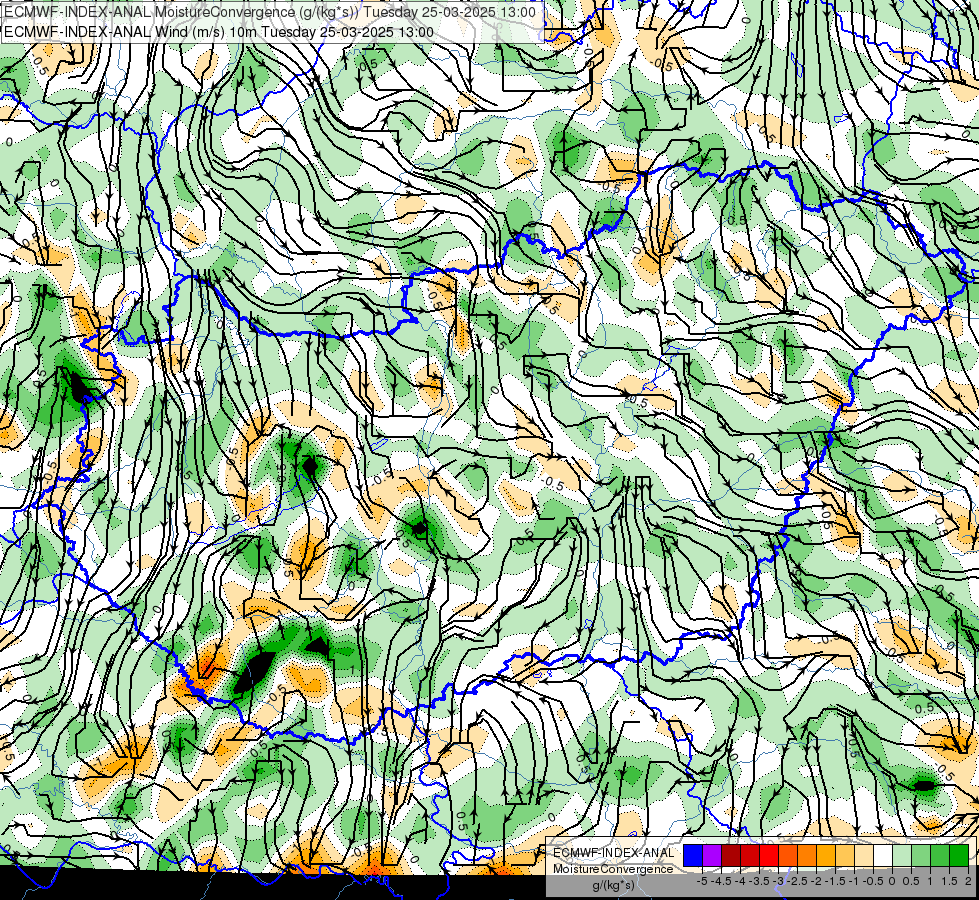
Task: Select the amber swatch between -2 and -1.5
Action: [x=826, y=855]
